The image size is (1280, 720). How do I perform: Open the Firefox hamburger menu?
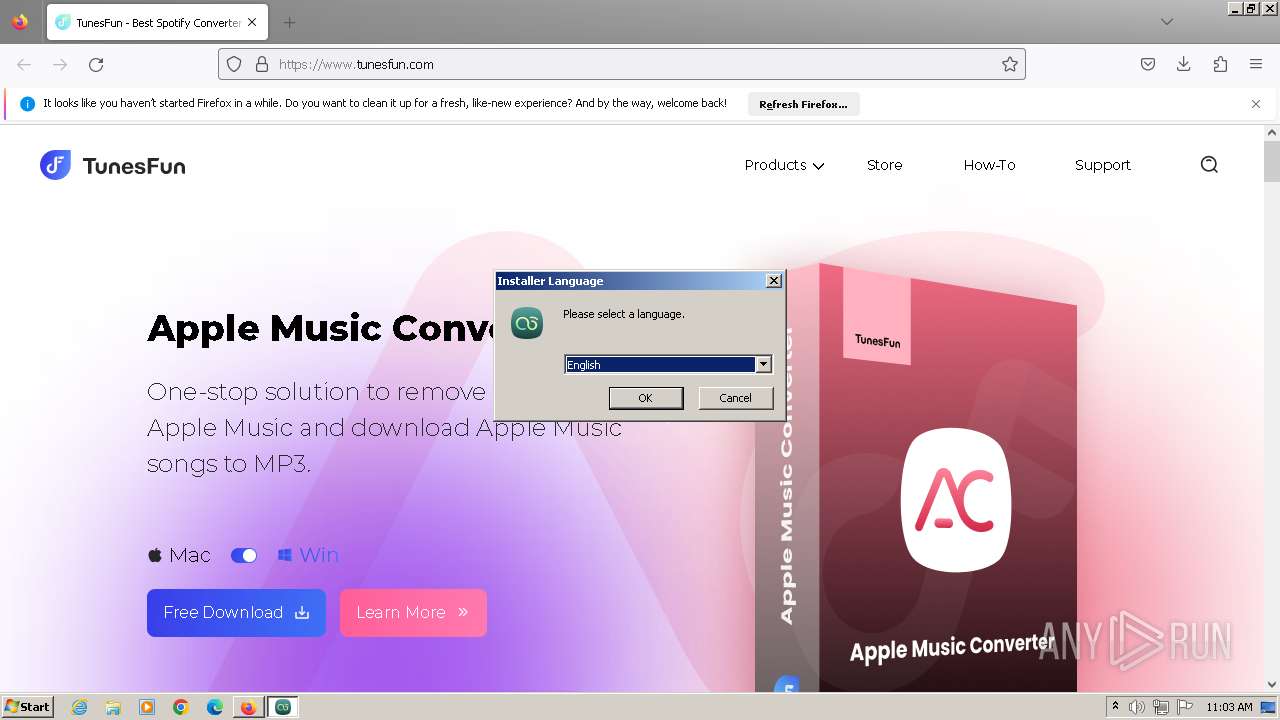pyautogui.click(x=1256, y=64)
